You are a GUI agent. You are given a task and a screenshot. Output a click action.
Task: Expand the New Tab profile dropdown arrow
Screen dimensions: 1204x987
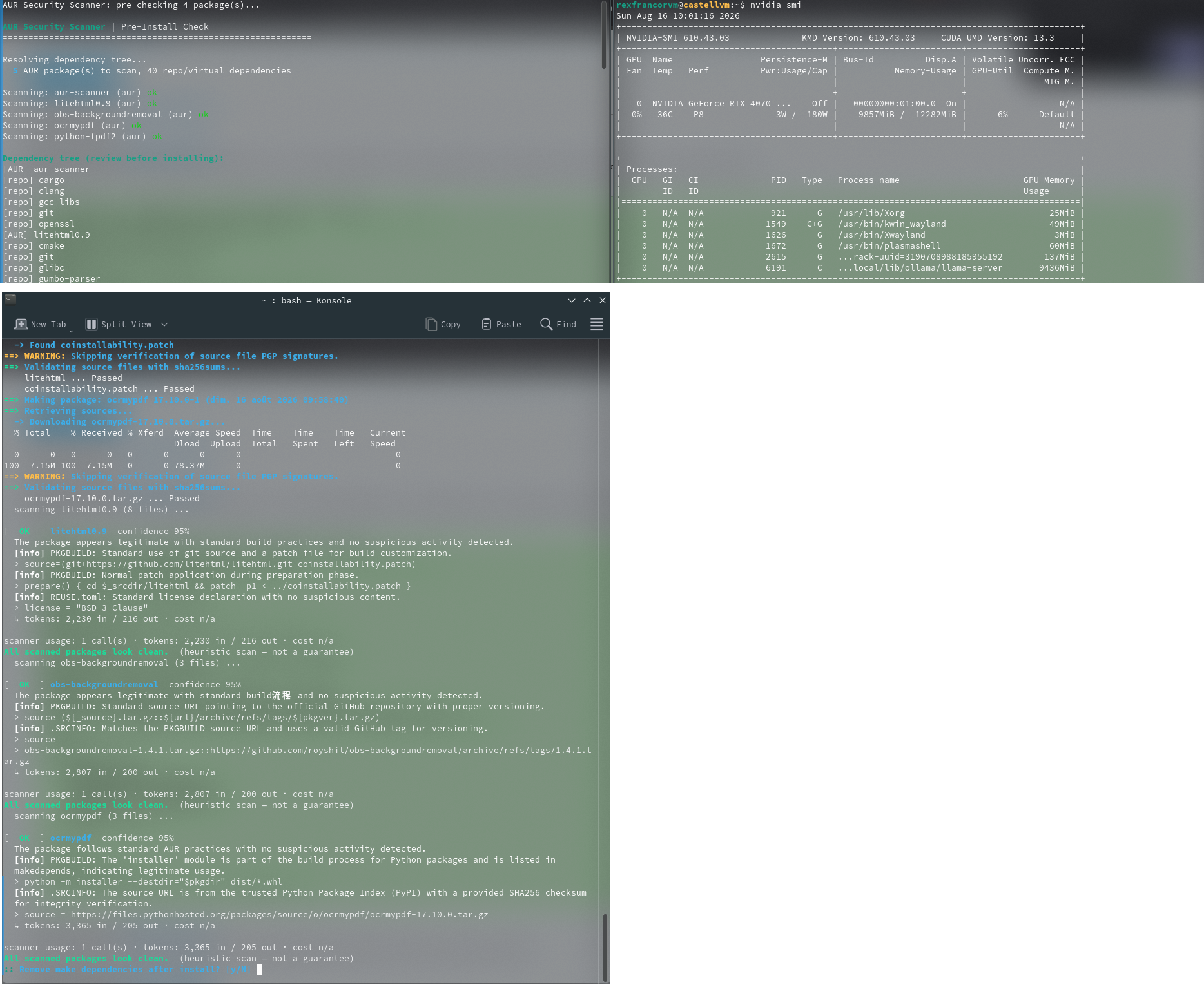pos(71,331)
